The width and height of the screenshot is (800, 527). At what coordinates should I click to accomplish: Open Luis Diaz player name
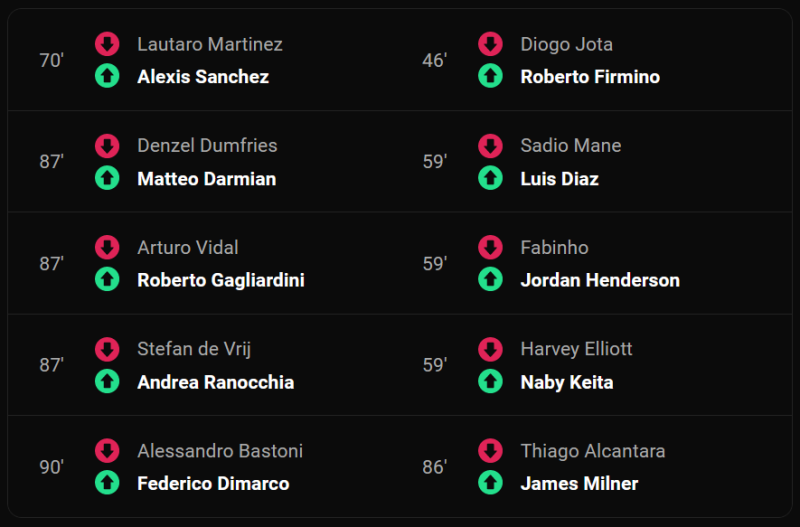coord(559,179)
